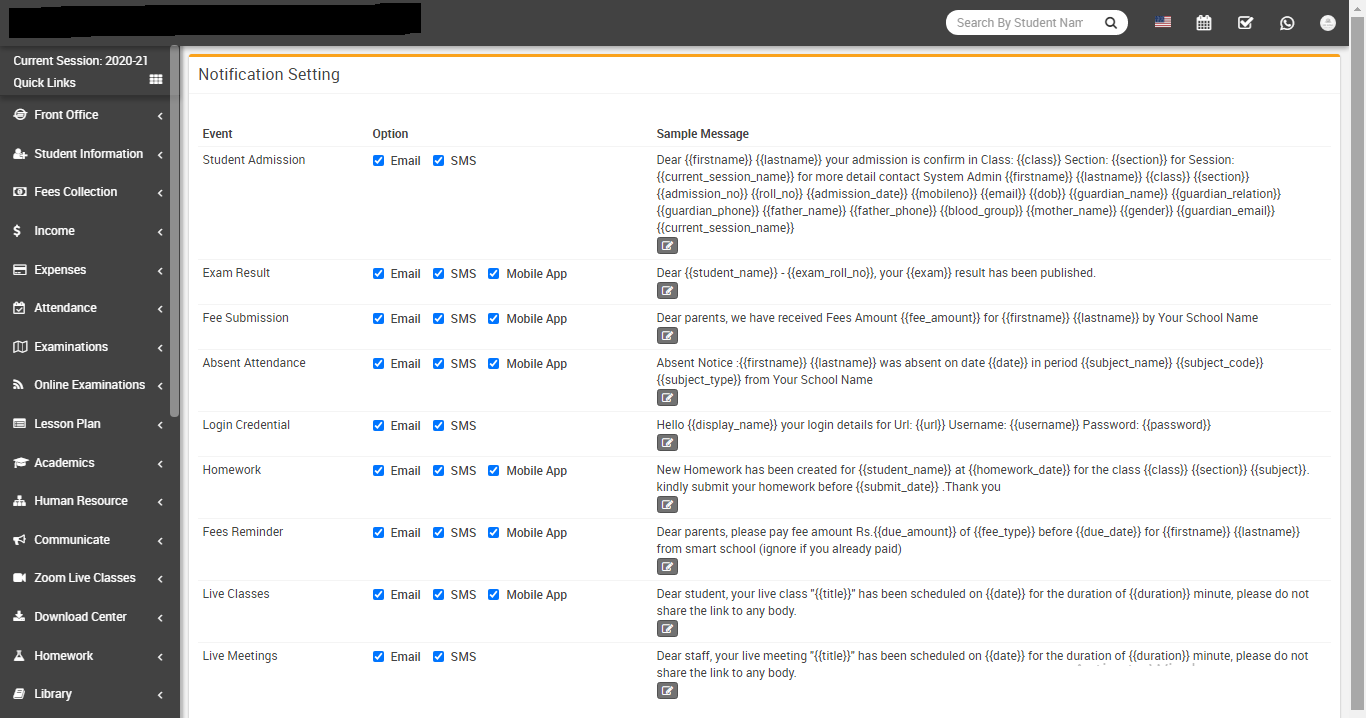This screenshot has height=718, width=1366.
Task: Toggle Mobile App checkbox for Homework
Action: point(494,471)
